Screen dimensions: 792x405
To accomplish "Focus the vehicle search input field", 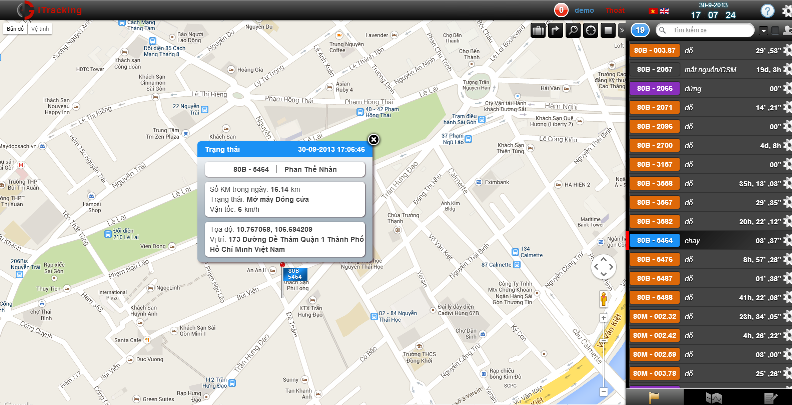I will [x=705, y=30].
